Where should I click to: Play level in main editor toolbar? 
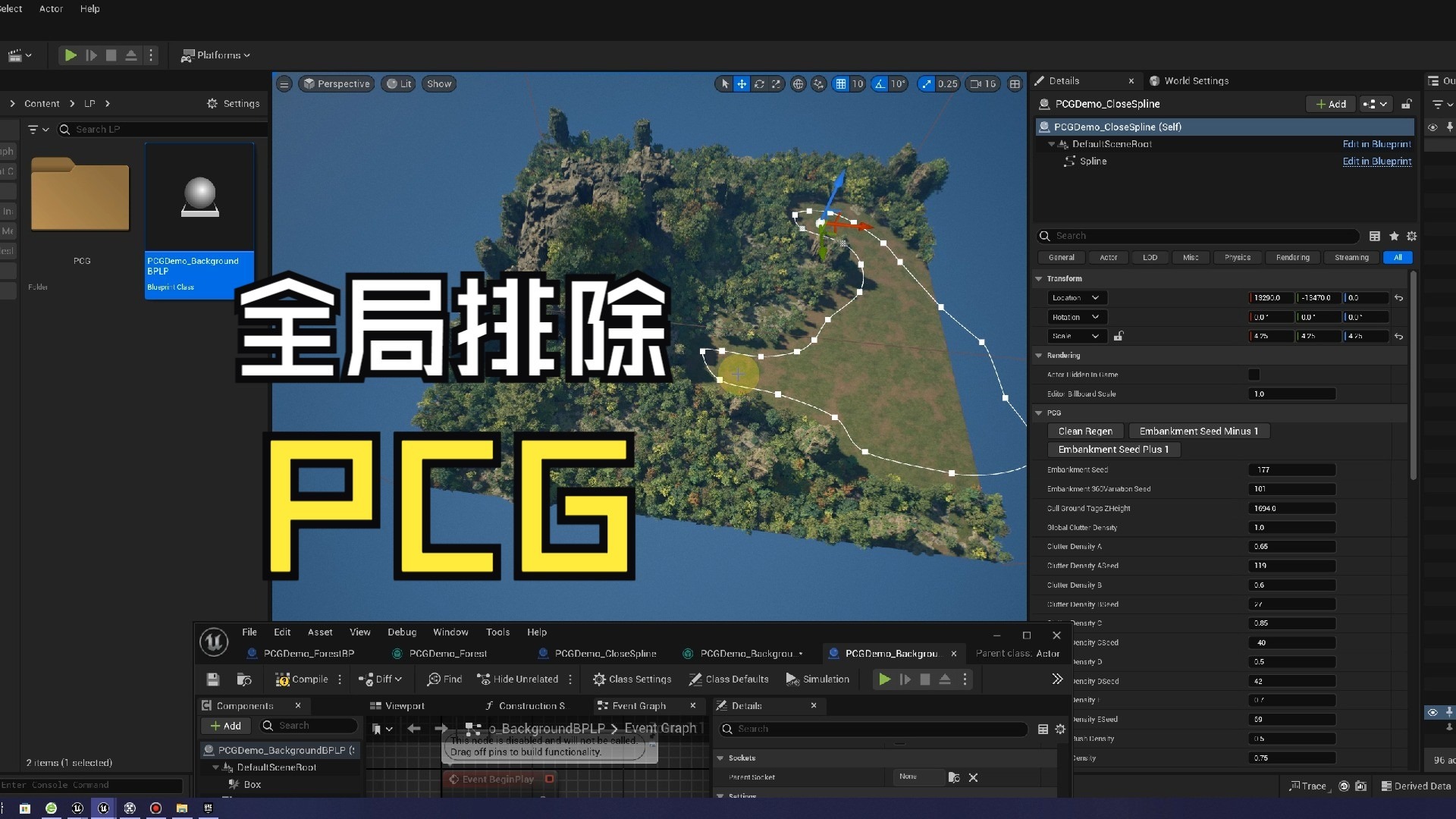(70, 55)
